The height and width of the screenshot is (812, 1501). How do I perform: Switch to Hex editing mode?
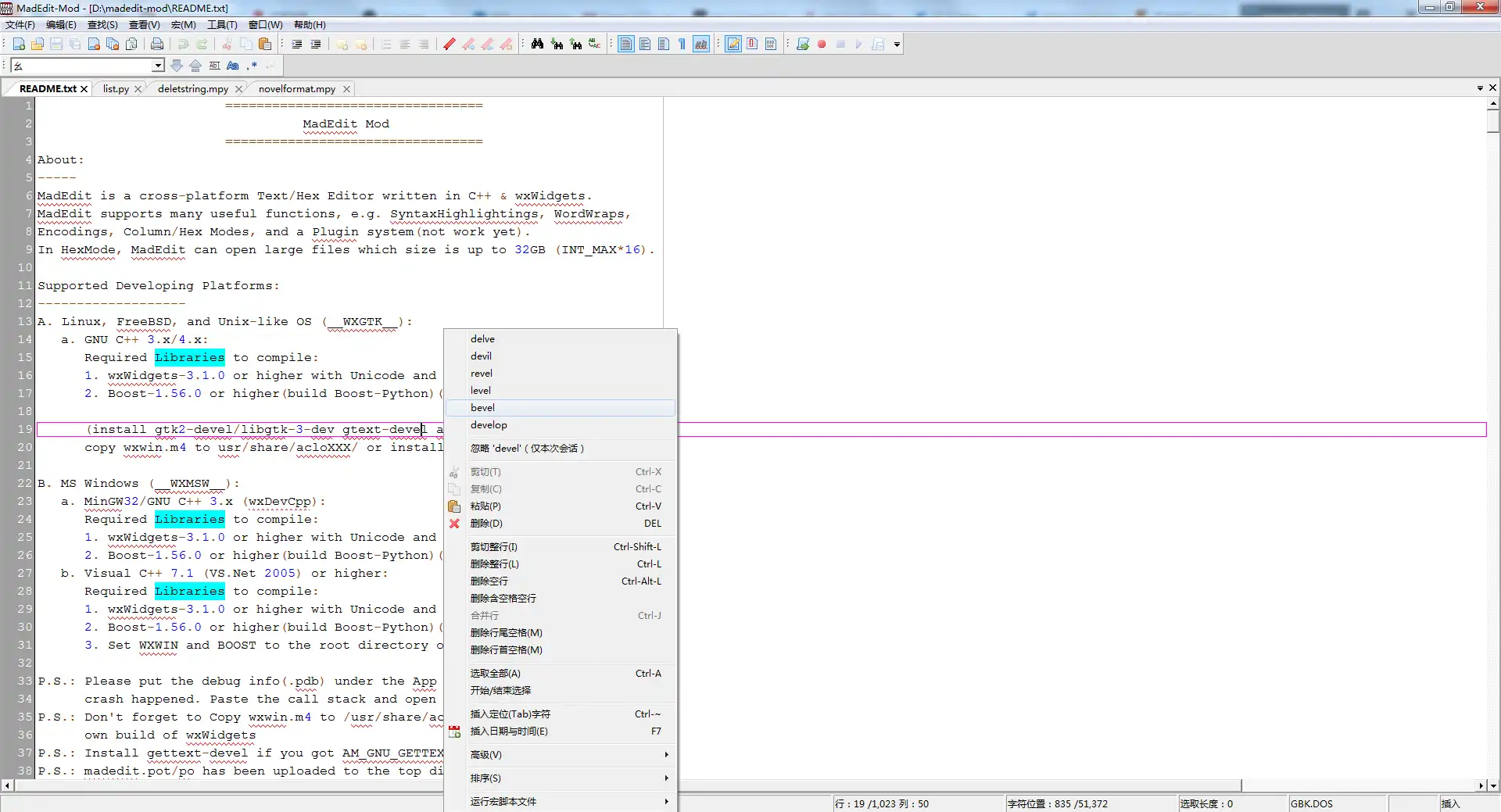(771, 45)
